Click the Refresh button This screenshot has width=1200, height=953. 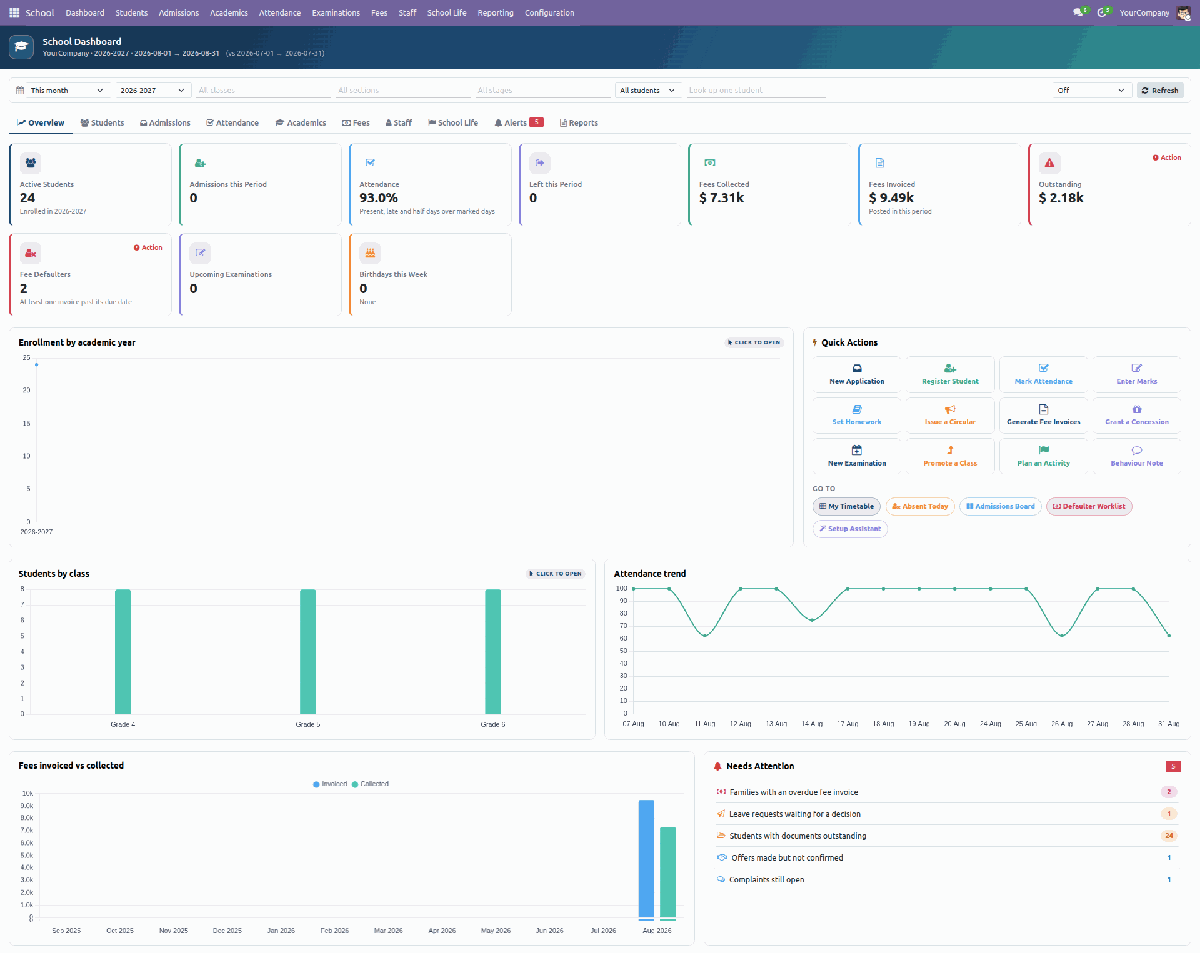(x=1160, y=90)
